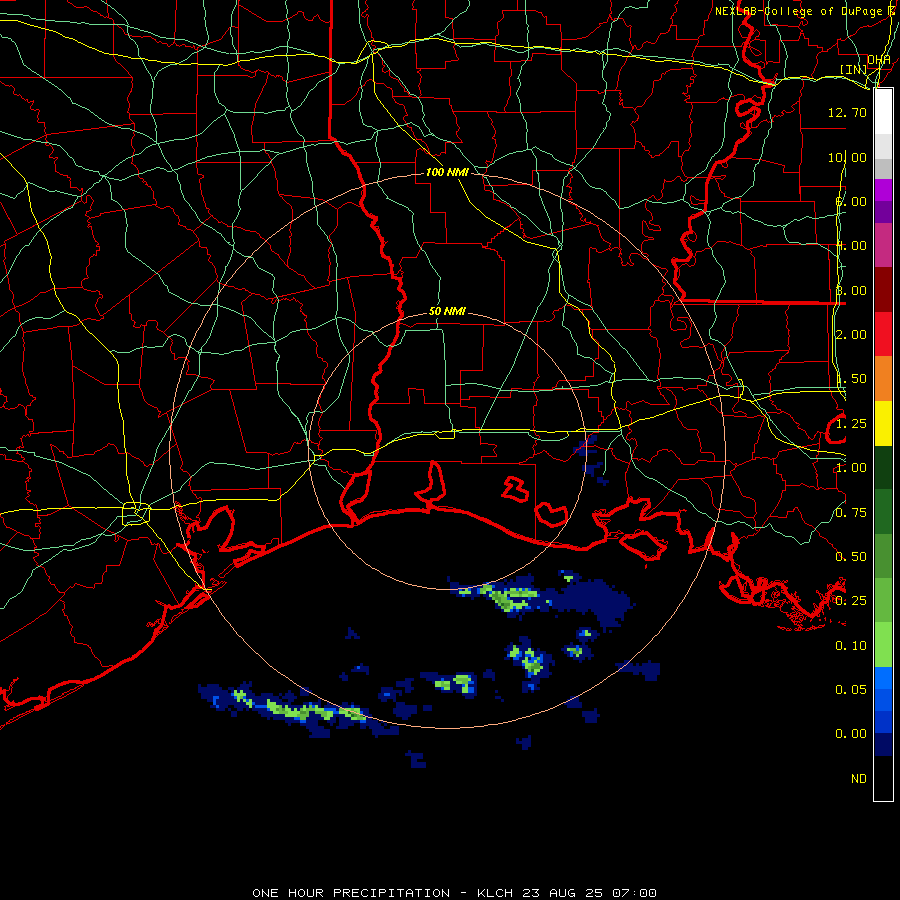Image resolution: width=900 pixels, height=900 pixels.
Task: Click the 10.00 legend value
Action: coord(847,157)
